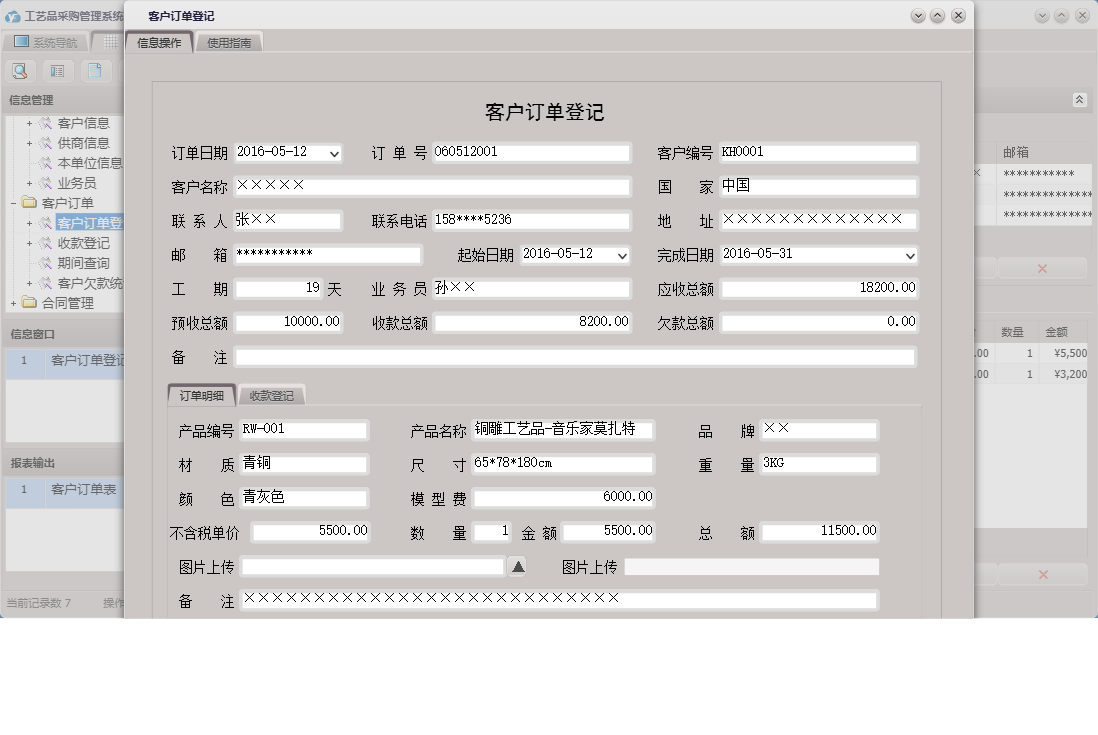Screen dimensions: 1098x735
Task: Open the 订单明细 tab
Action: (202, 396)
